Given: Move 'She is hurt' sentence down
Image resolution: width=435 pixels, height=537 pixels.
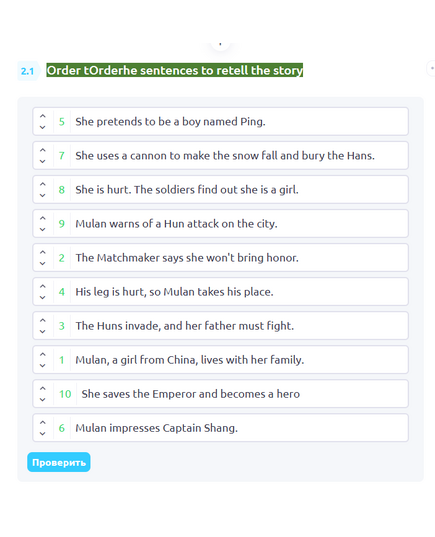Looking at the screenshot, I should point(42,195).
